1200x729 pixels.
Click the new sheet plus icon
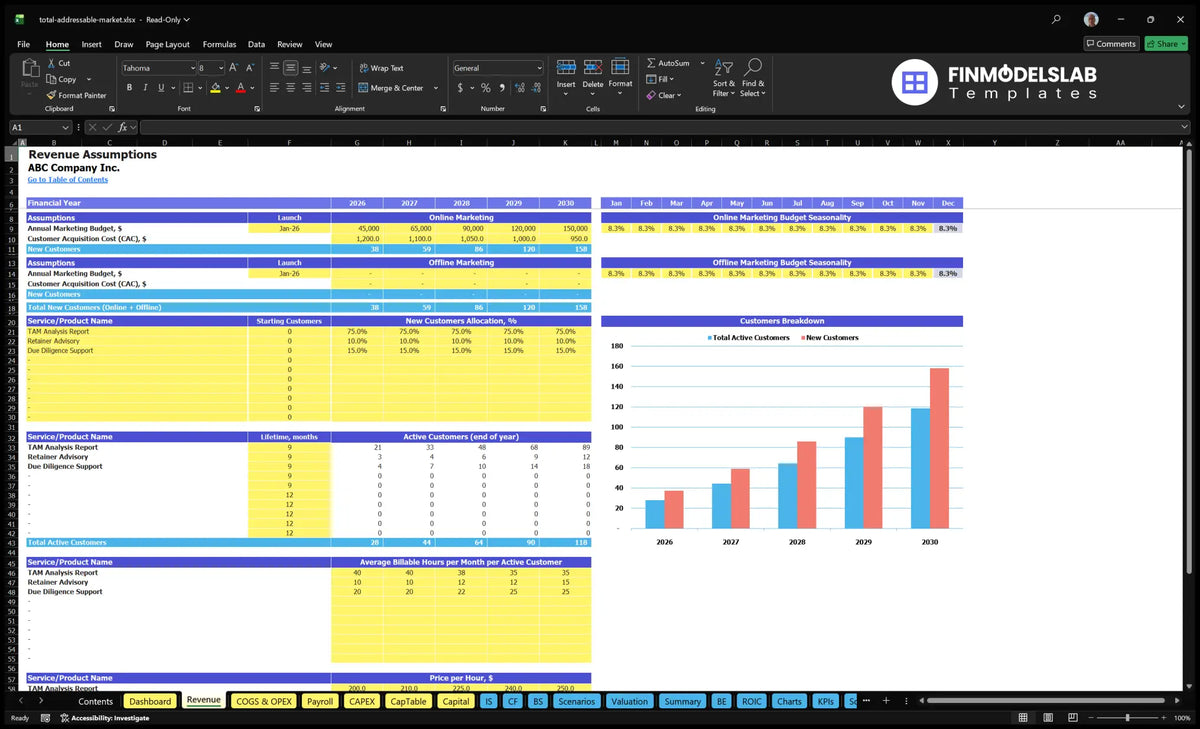pos(885,701)
